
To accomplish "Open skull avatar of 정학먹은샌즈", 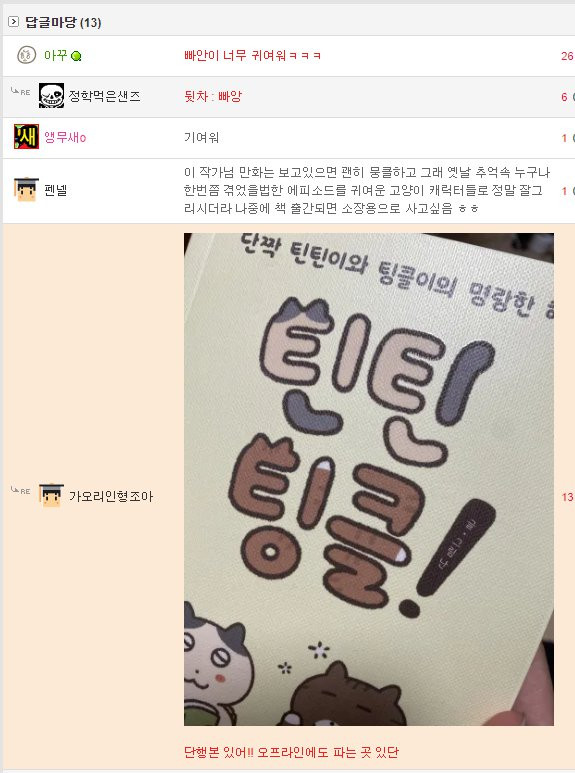I will pyautogui.click(x=51, y=96).
